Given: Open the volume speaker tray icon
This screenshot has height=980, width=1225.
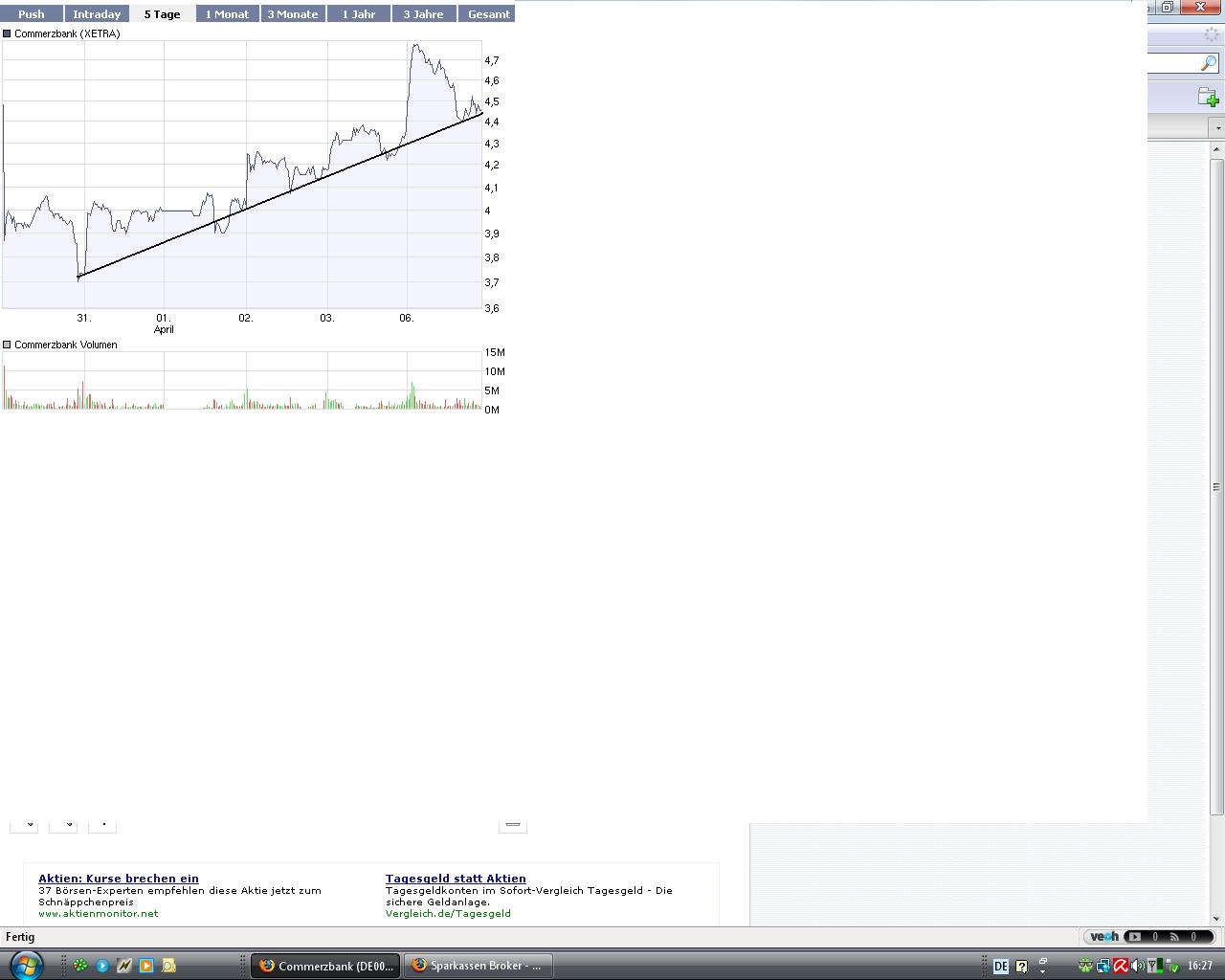Looking at the screenshot, I should (x=1138, y=966).
